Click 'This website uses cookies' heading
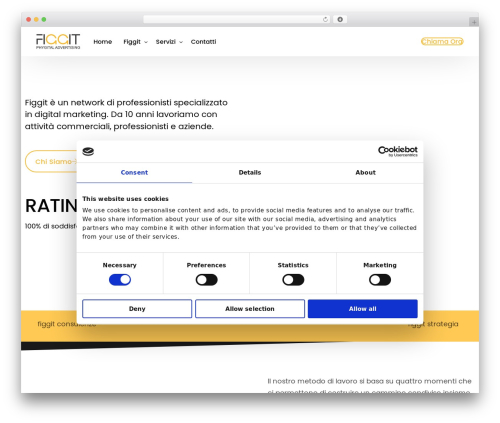500x423 pixels. (125, 199)
